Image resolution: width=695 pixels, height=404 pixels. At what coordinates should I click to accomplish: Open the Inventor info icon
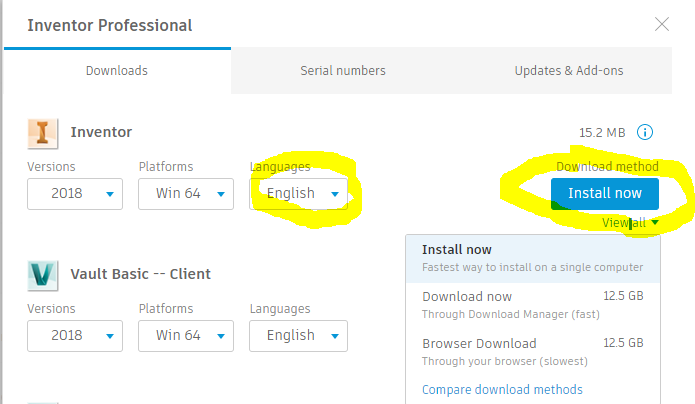[645, 132]
